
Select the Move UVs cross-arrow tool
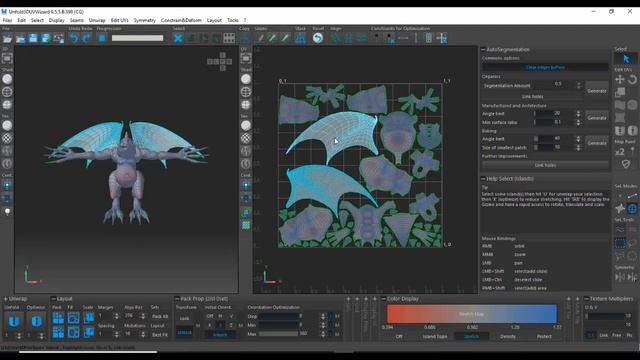(620, 79)
